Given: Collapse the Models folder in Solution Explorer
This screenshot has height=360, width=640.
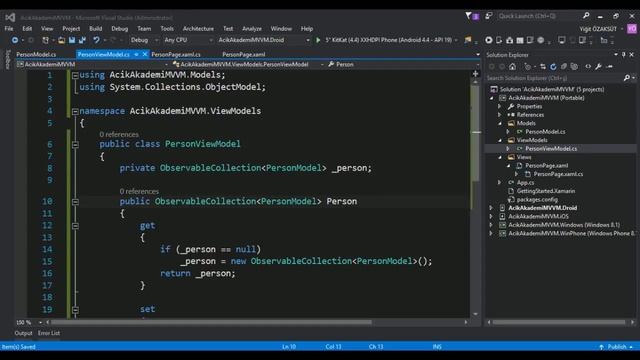Looking at the screenshot, I should [500, 123].
